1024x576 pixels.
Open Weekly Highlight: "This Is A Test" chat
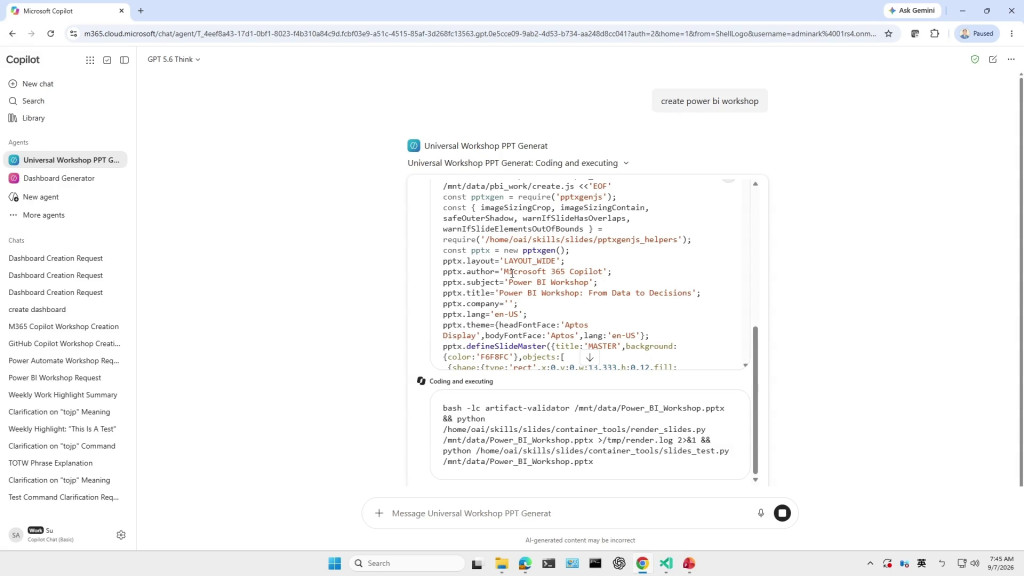[x=62, y=429]
